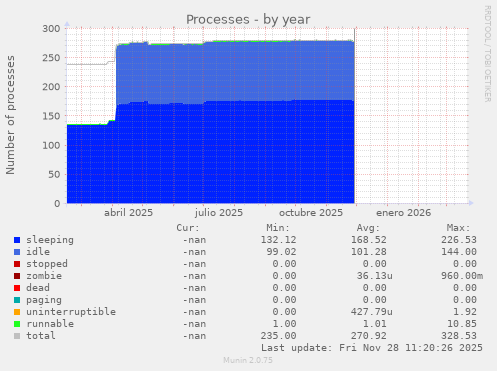Click the 'total' legend label
Screen dimensions: 497x371
pyautogui.click(x=41, y=336)
